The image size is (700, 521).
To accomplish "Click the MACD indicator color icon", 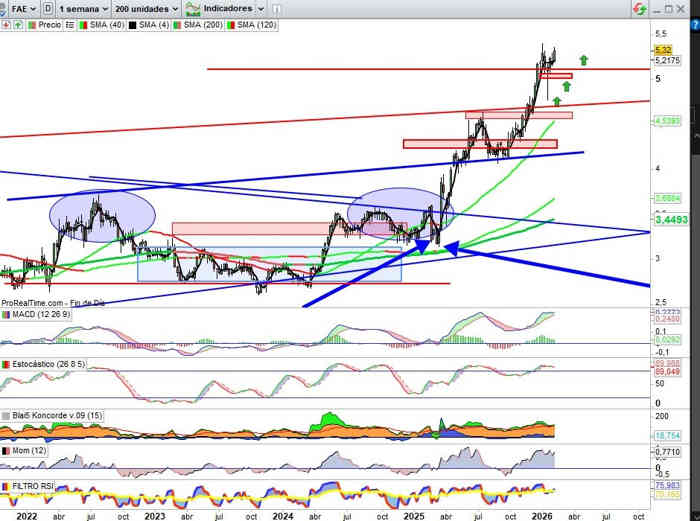I will pyautogui.click(x=6, y=315).
